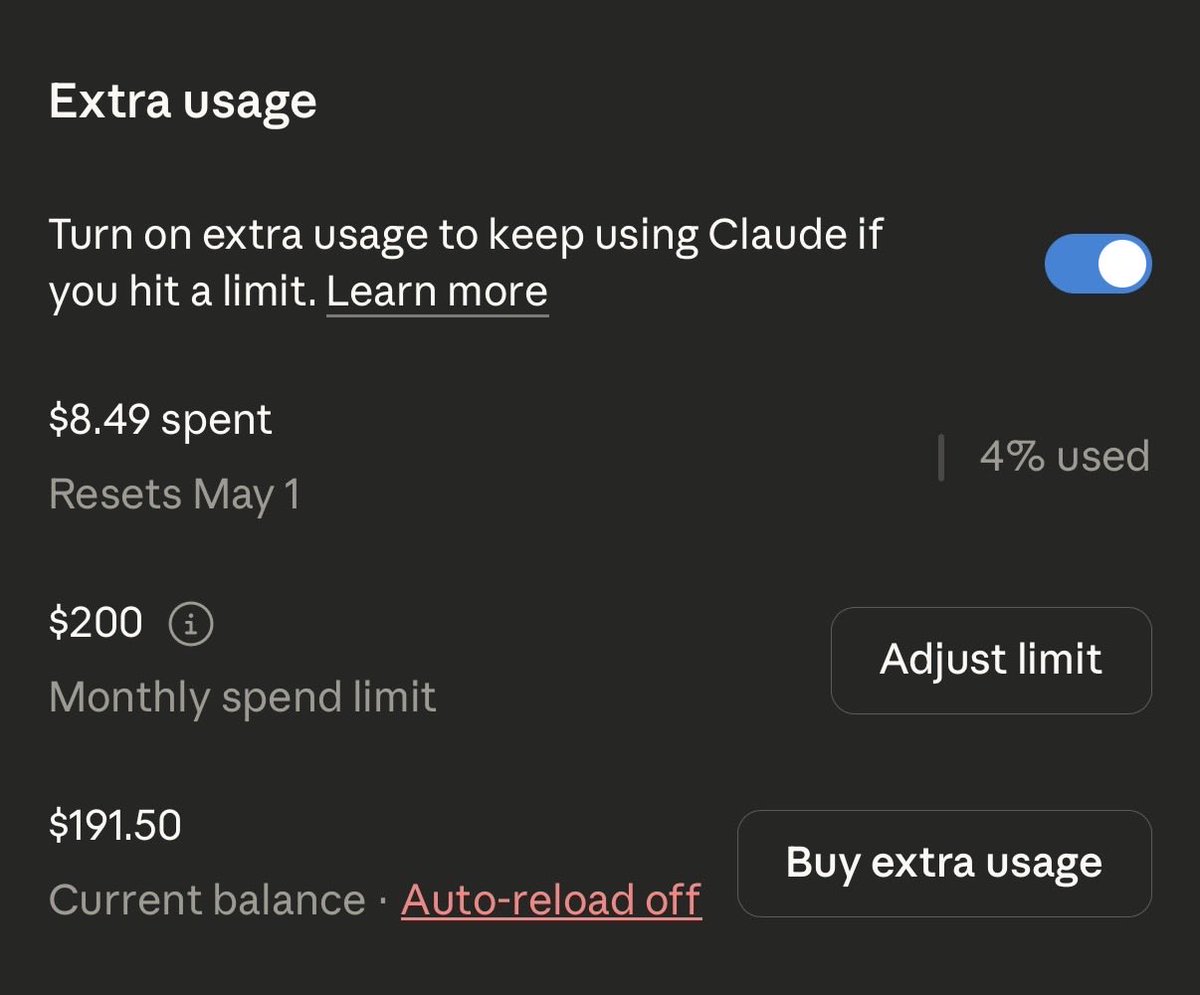Open the Auto-reload off link
1200x995 pixels.
[x=551, y=900]
